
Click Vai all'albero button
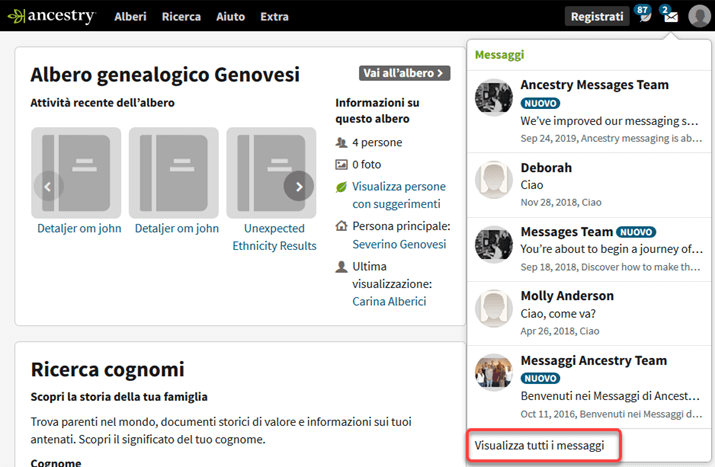click(x=404, y=73)
